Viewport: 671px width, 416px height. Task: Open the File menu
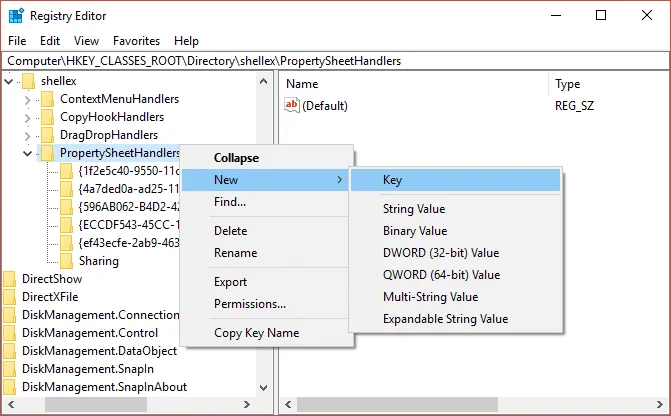17,41
